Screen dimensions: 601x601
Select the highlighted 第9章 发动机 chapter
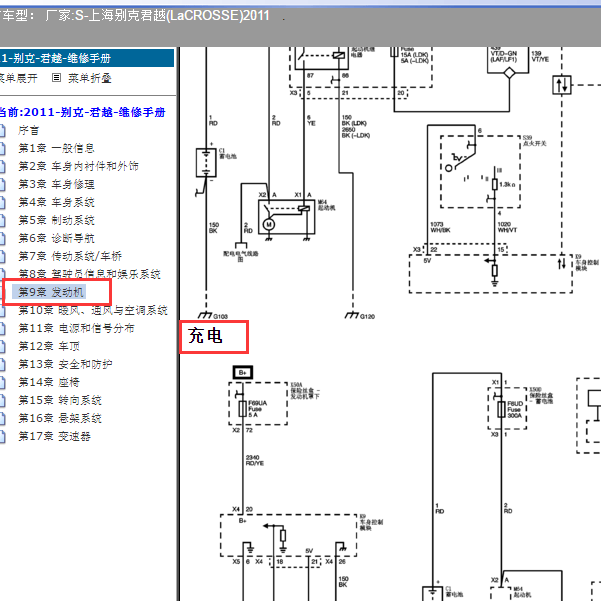[51, 292]
